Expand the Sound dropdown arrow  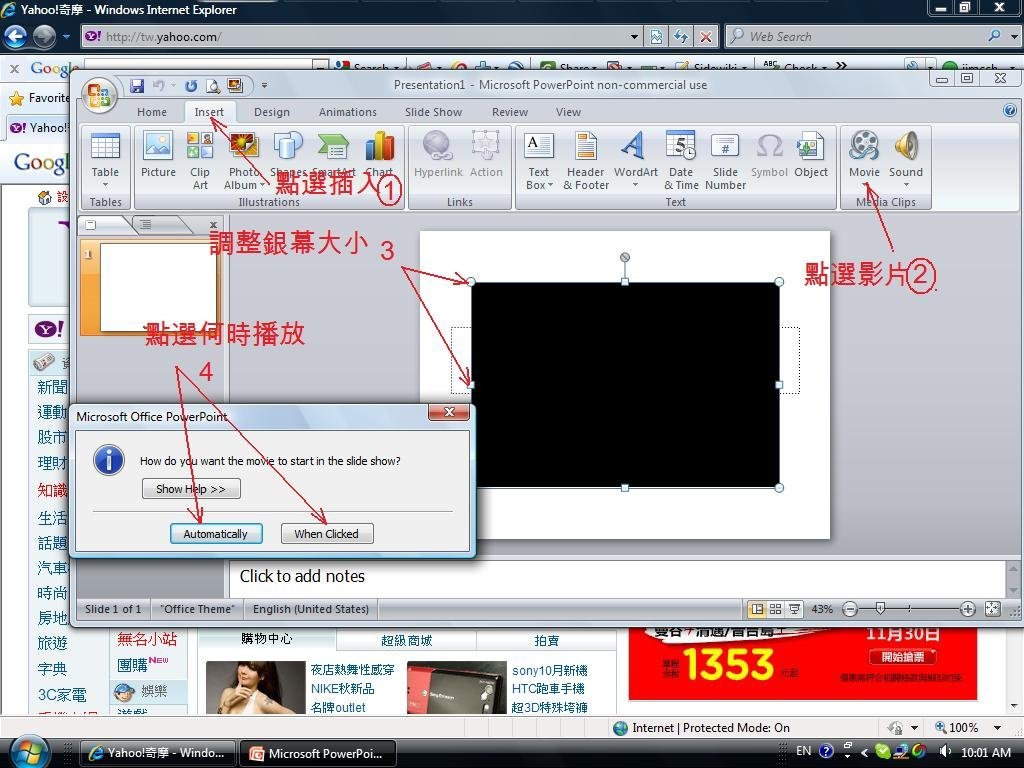[x=906, y=185]
